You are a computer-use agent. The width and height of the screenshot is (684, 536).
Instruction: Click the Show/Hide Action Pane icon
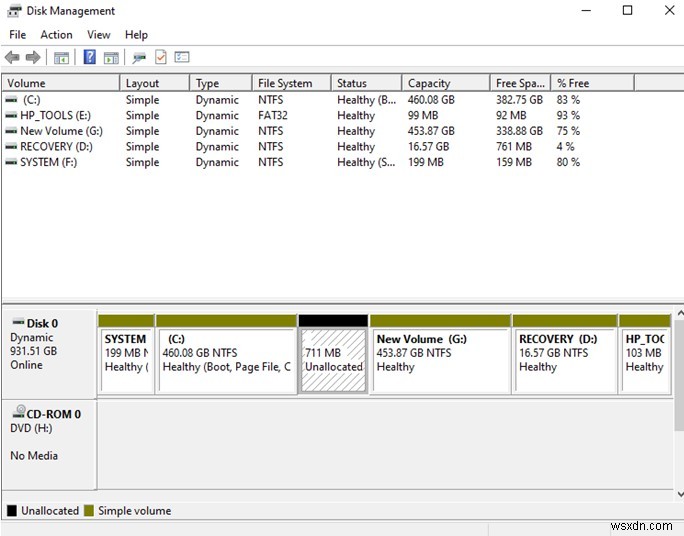point(111,58)
